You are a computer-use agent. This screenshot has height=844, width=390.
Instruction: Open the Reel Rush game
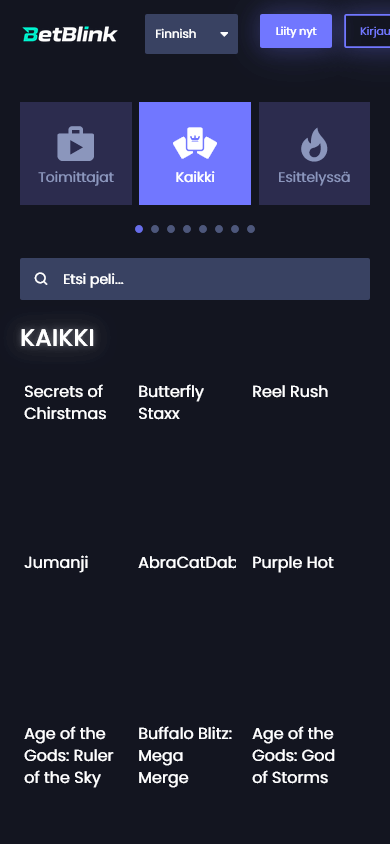(x=290, y=391)
